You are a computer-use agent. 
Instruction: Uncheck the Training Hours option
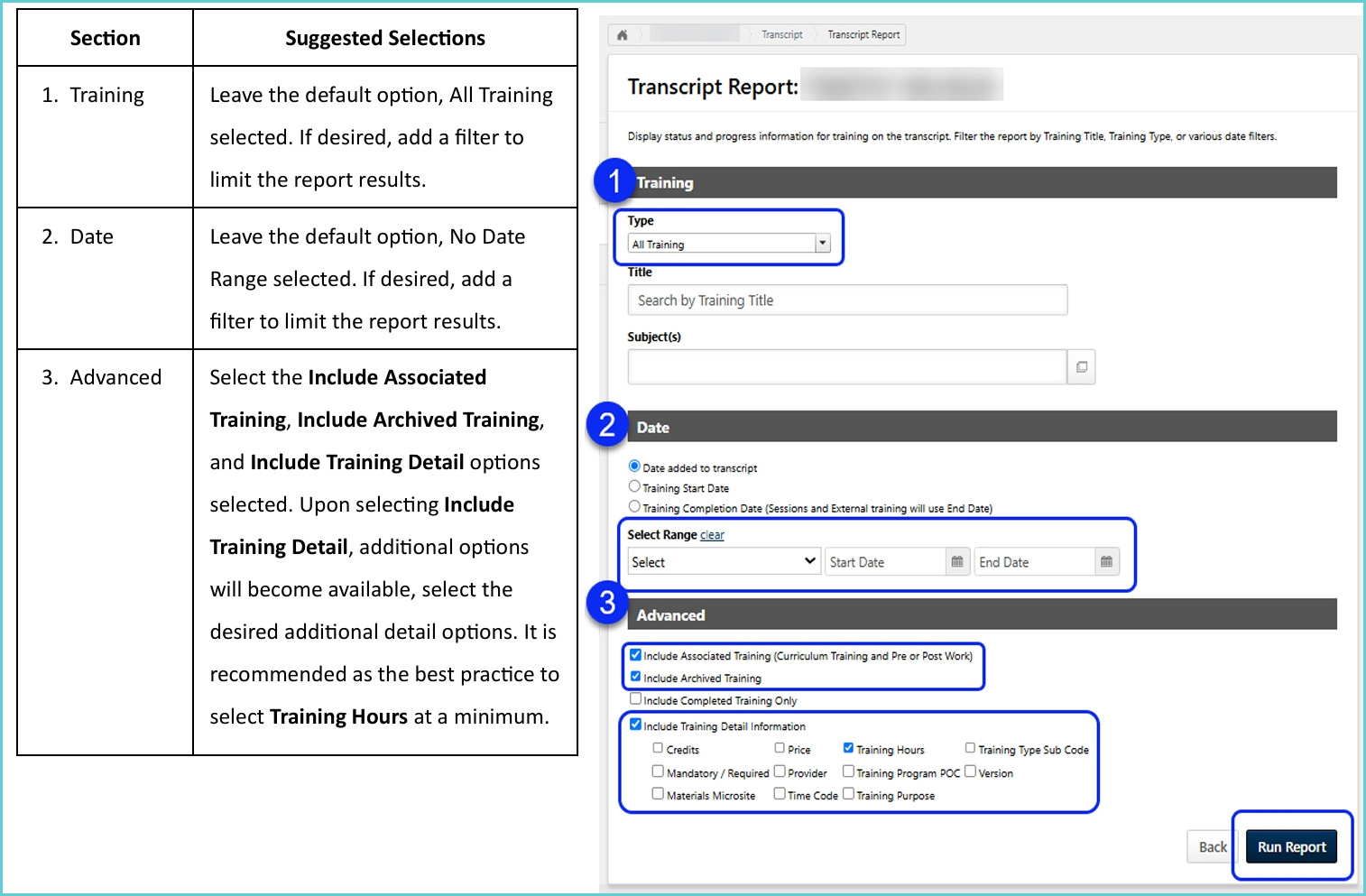click(x=848, y=748)
